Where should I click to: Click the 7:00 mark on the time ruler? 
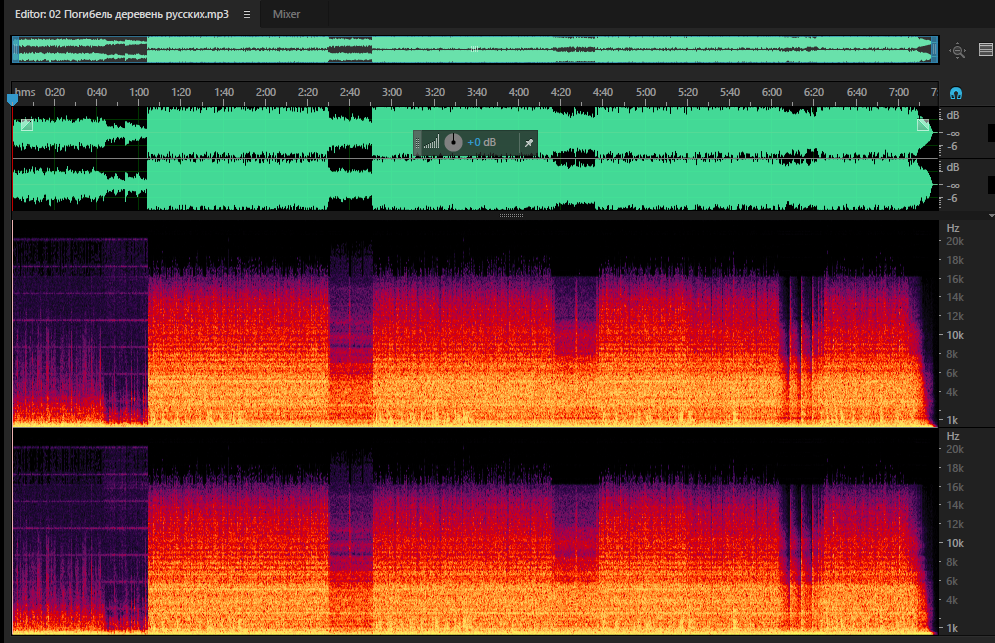(x=899, y=92)
